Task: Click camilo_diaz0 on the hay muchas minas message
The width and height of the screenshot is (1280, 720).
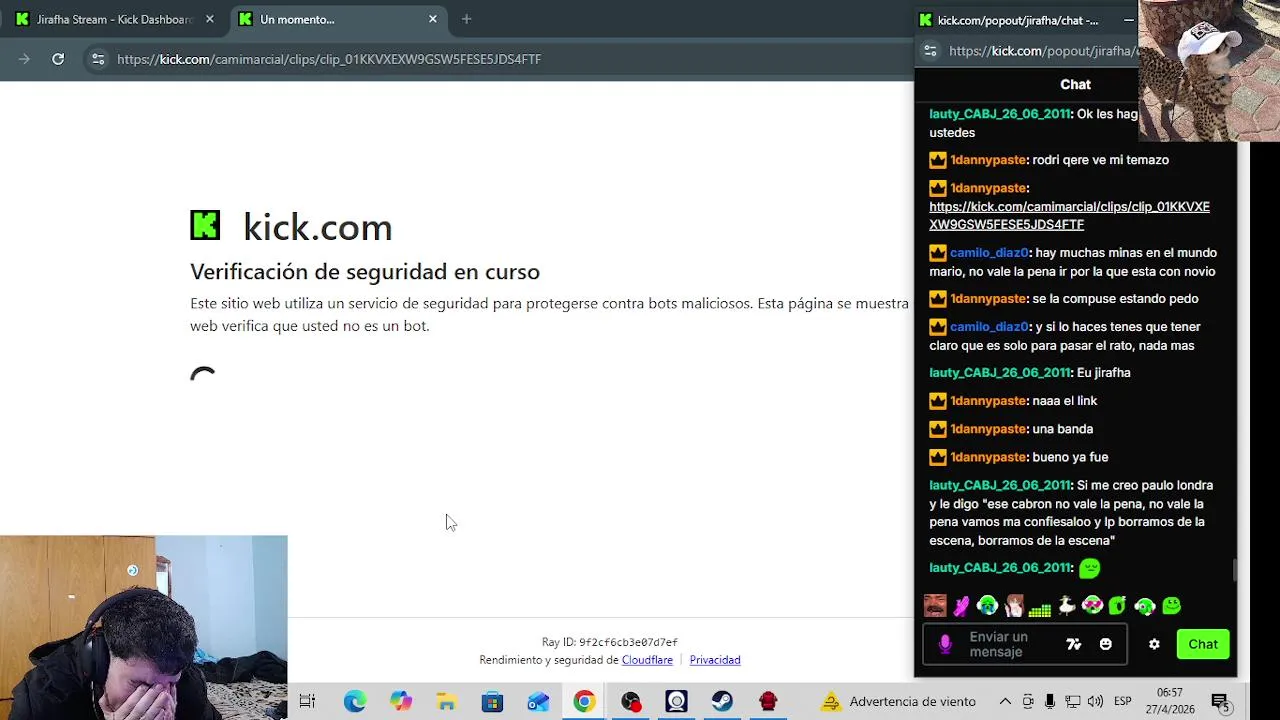Action: (x=989, y=253)
